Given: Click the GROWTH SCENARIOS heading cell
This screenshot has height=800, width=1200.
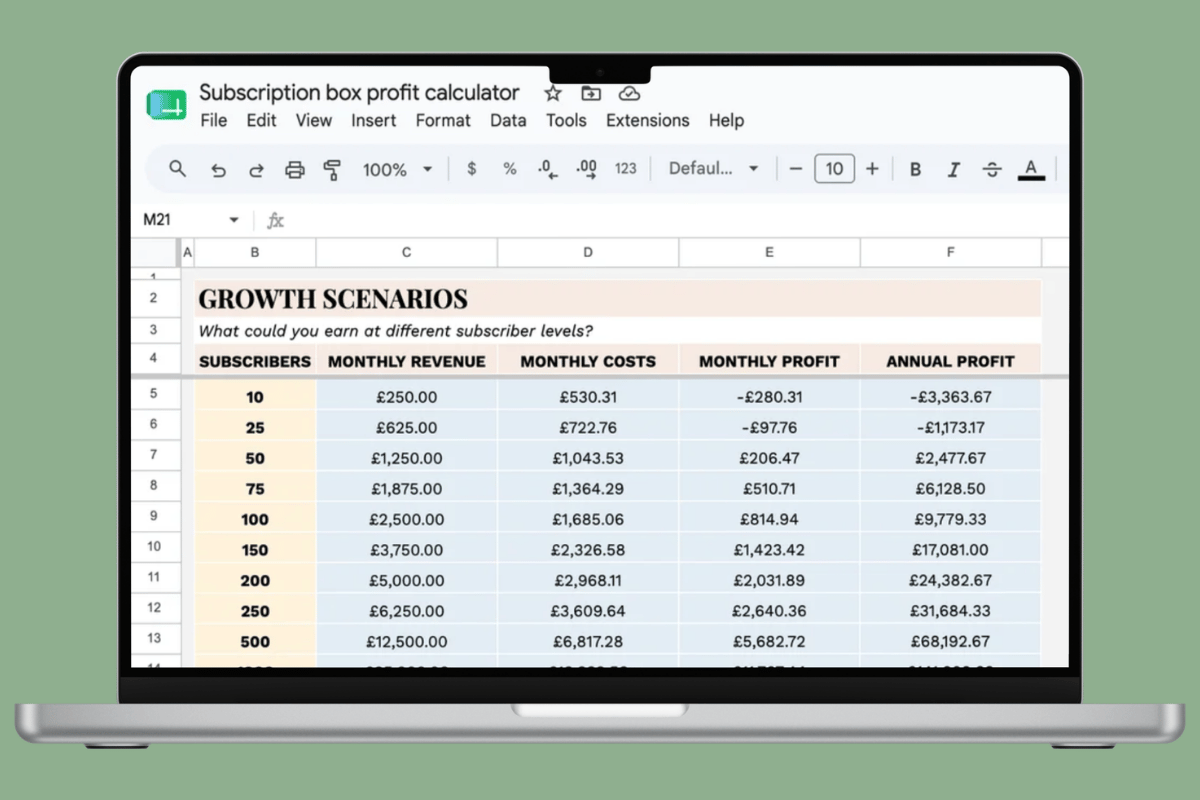Looking at the screenshot, I should (618, 299).
